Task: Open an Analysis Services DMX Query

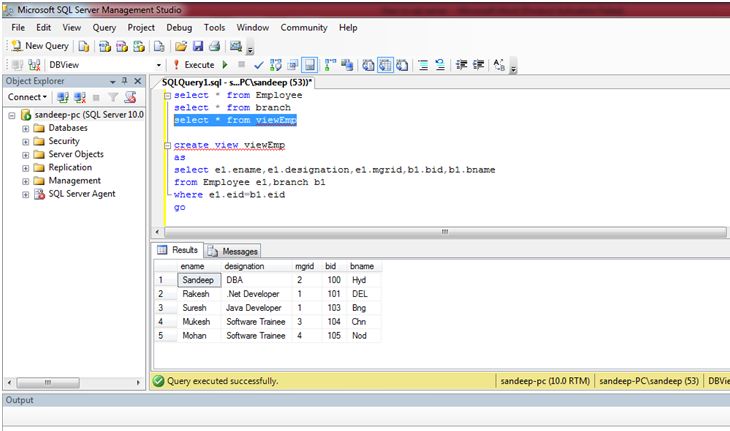Action: tap(122, 46)
